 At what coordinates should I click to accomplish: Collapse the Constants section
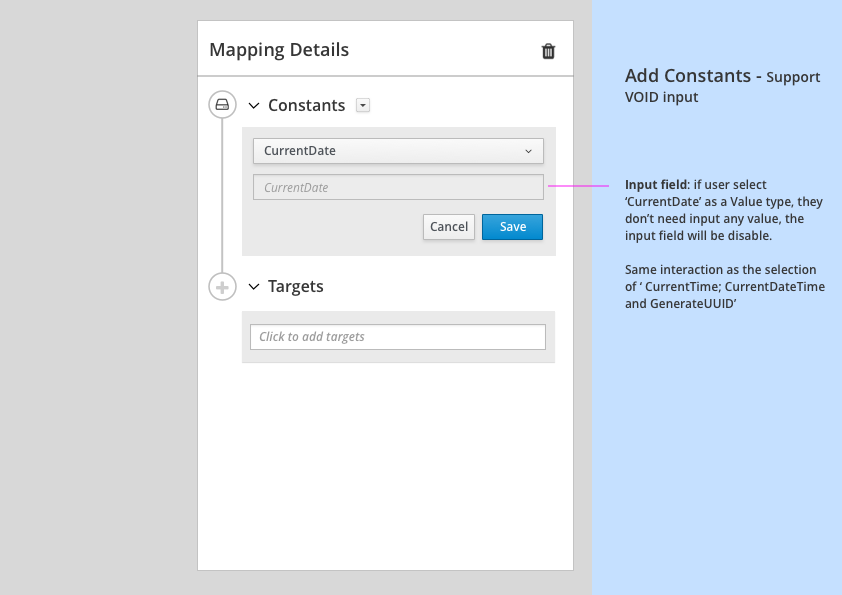pyautogui.click(x=253, y=105)
